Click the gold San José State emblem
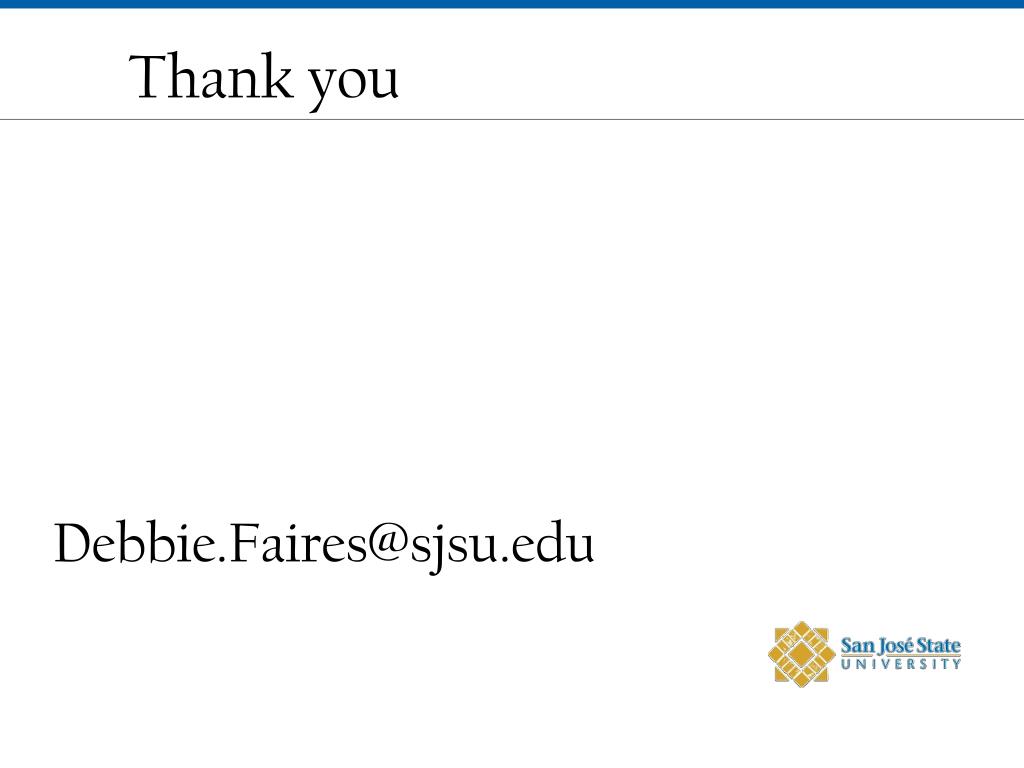1024x768 pixels. tap(801, 654)
